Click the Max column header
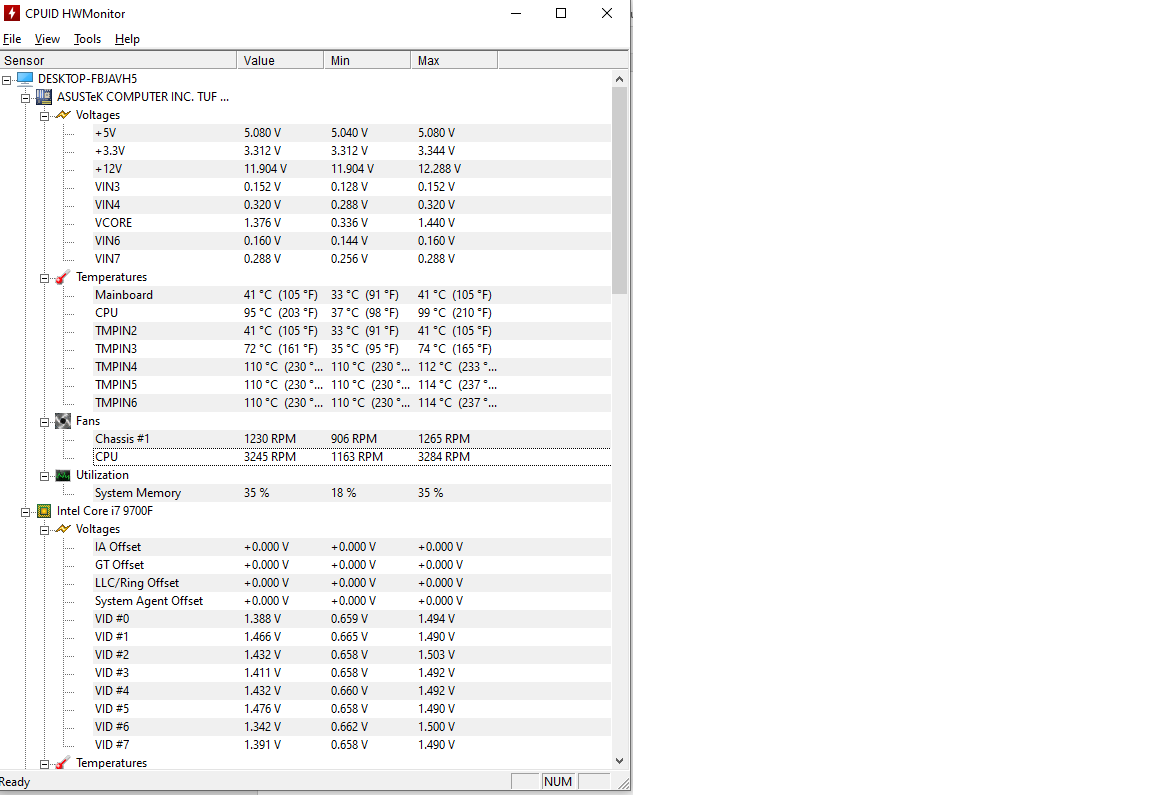1152x795 pixels. (x=454, y=60)
